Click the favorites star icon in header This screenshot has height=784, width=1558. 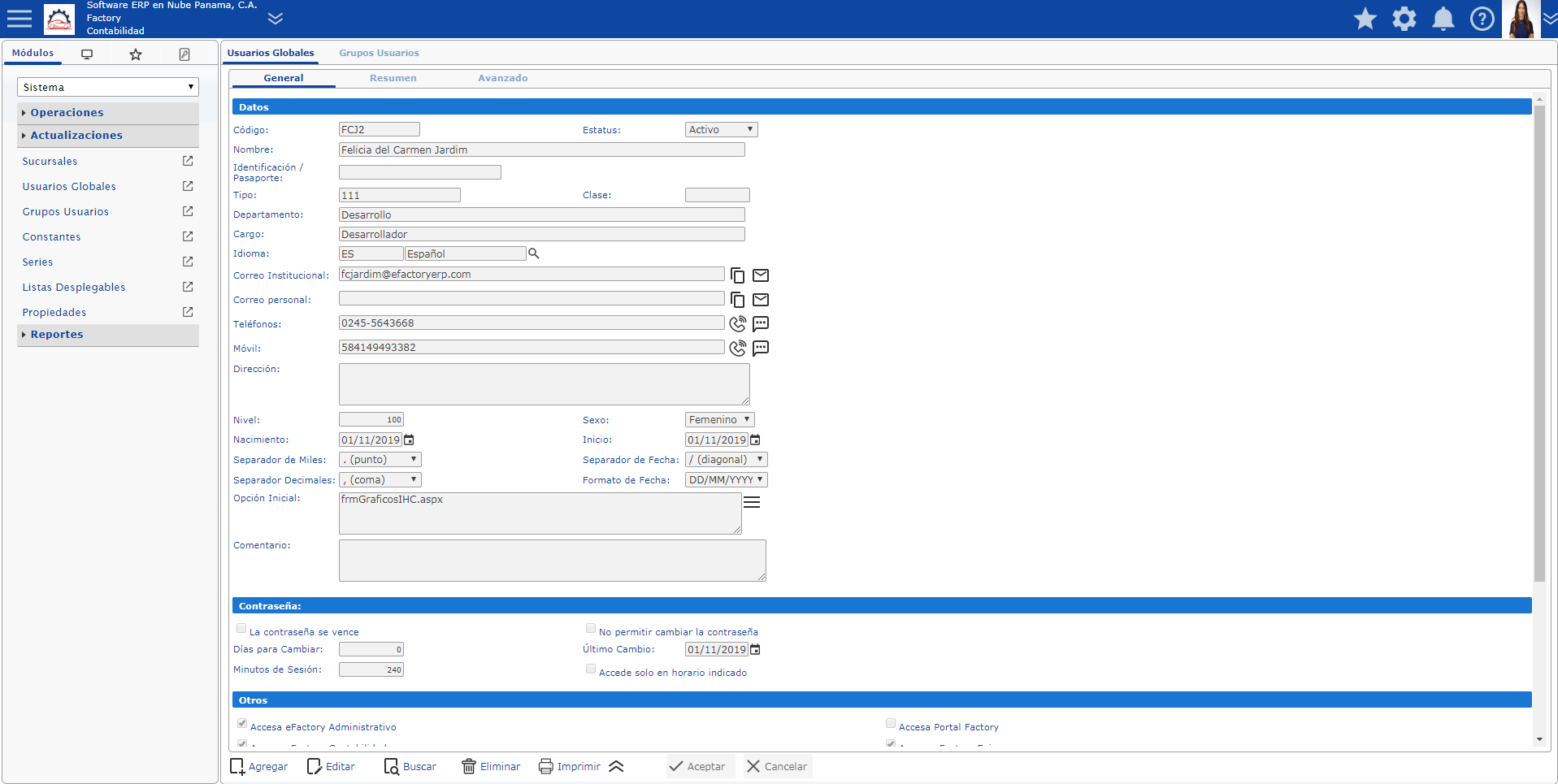coord(1365,19)
